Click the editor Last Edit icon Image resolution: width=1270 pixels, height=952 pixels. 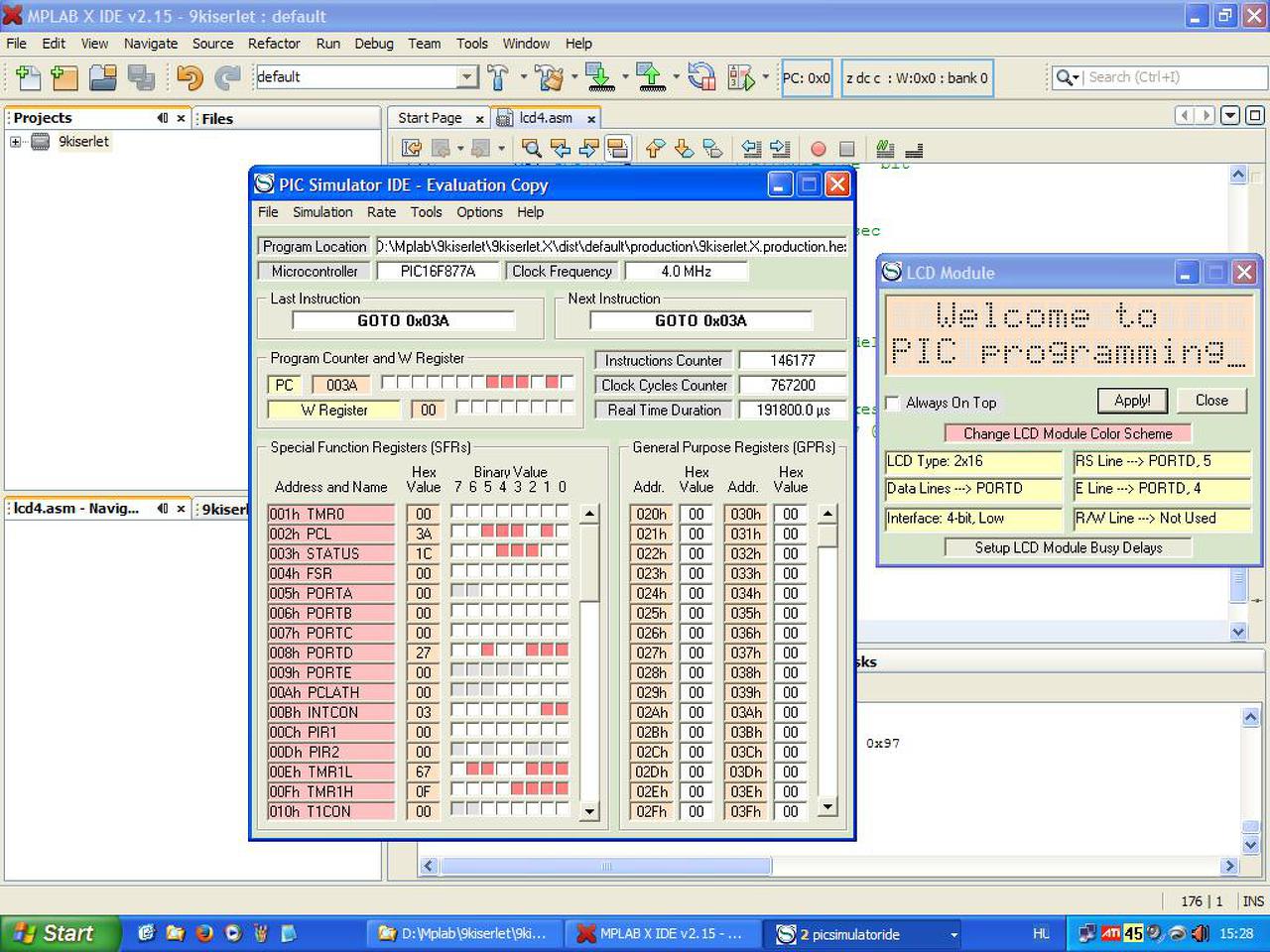[411, 149]
